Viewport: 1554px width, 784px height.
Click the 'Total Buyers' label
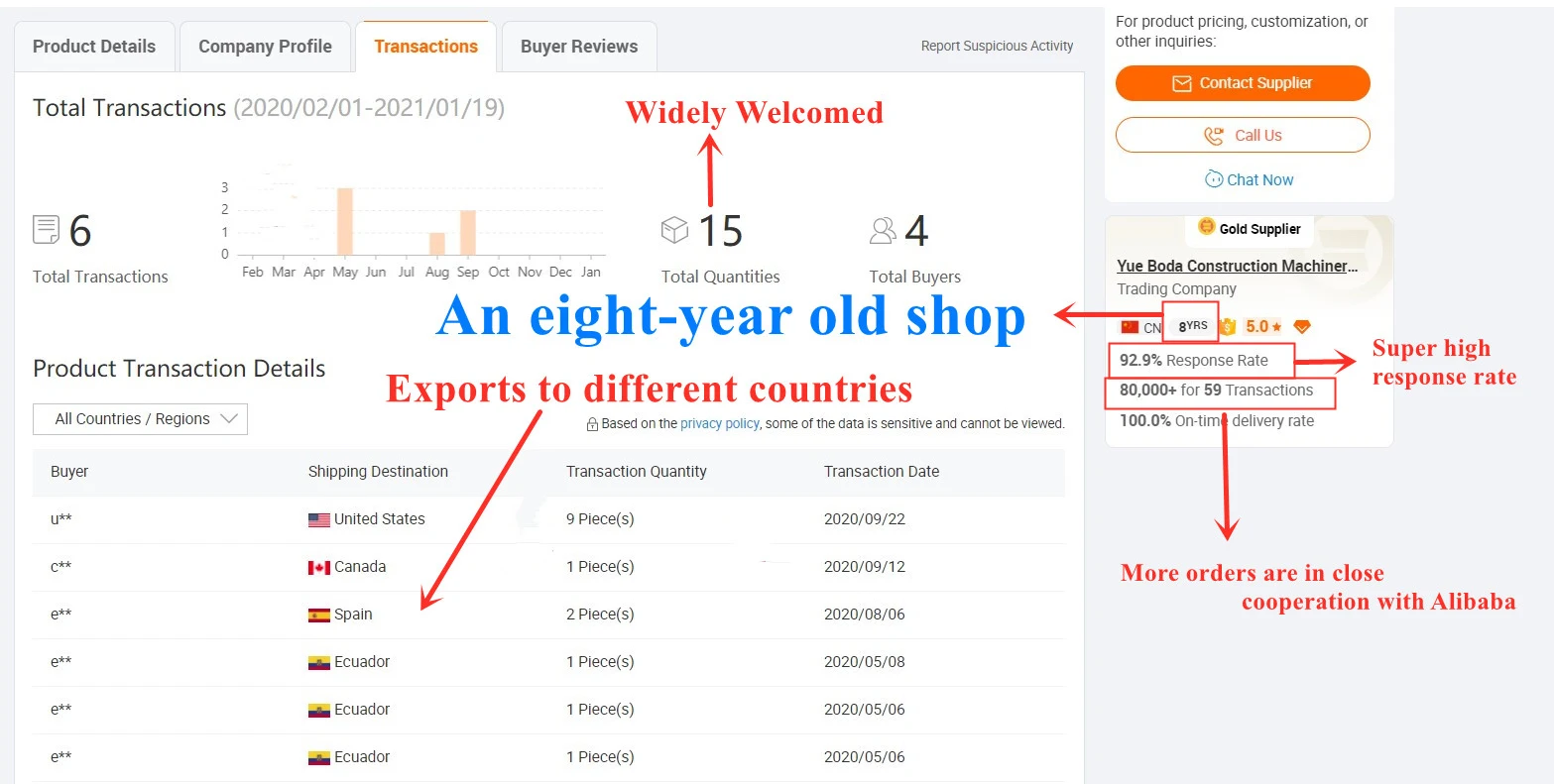(914, 278)
